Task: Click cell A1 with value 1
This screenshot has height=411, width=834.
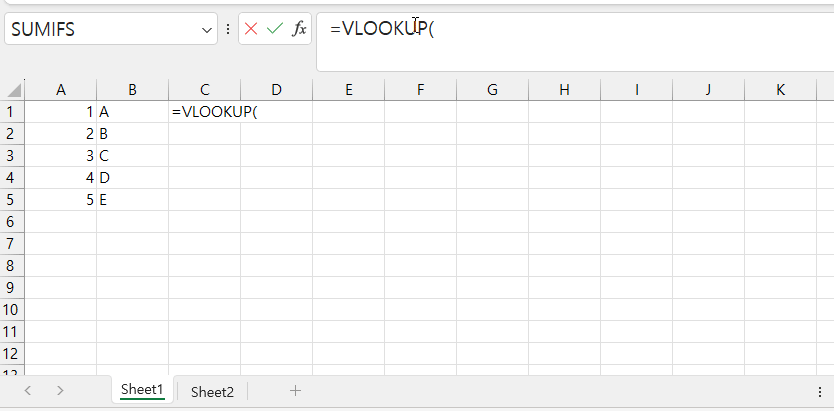Action: tap(61, 112)
